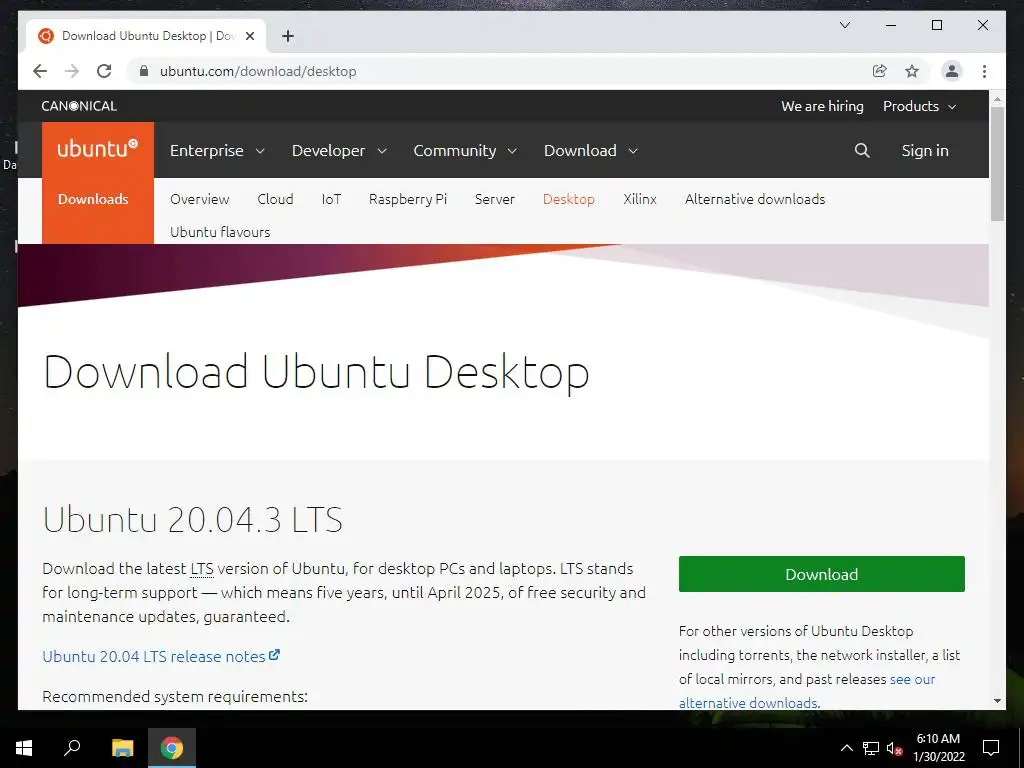Switch to the Xilinx tab
Screen dimensions: 1024x768
[639, 199]
